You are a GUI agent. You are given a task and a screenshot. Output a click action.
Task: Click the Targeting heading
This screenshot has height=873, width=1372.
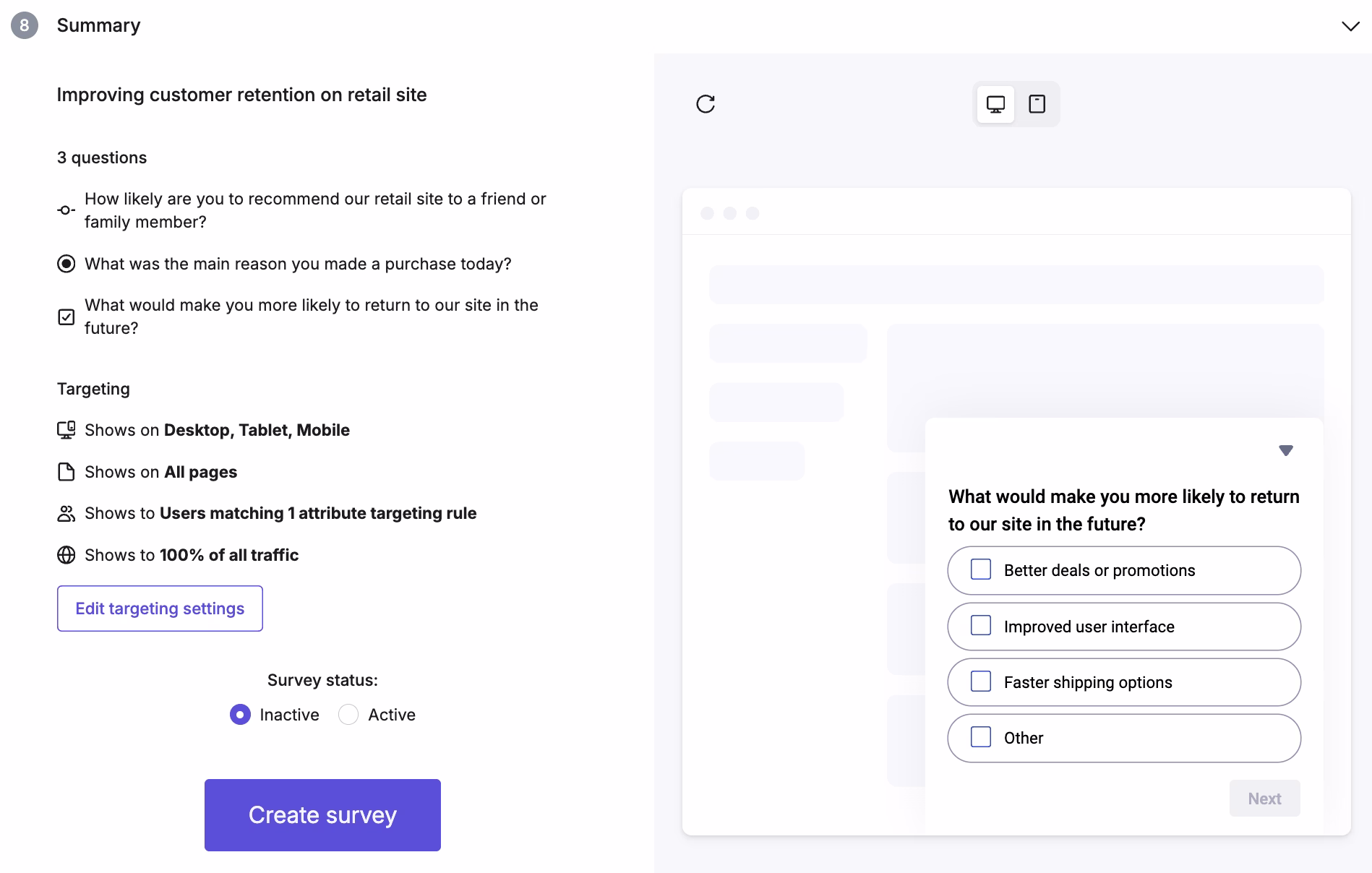pos(93,389)
